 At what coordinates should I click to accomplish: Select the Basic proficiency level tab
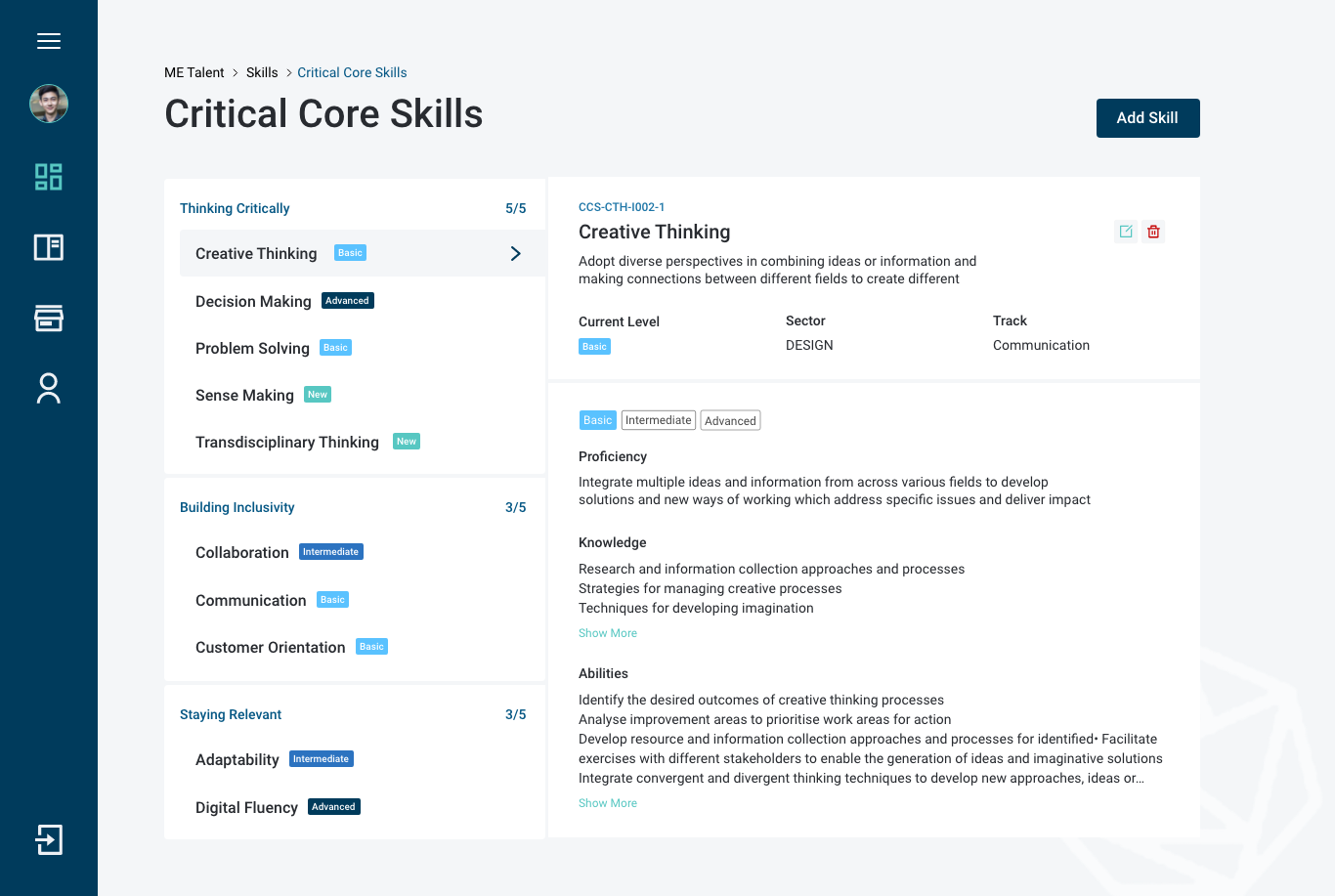(x=597, y=420)
